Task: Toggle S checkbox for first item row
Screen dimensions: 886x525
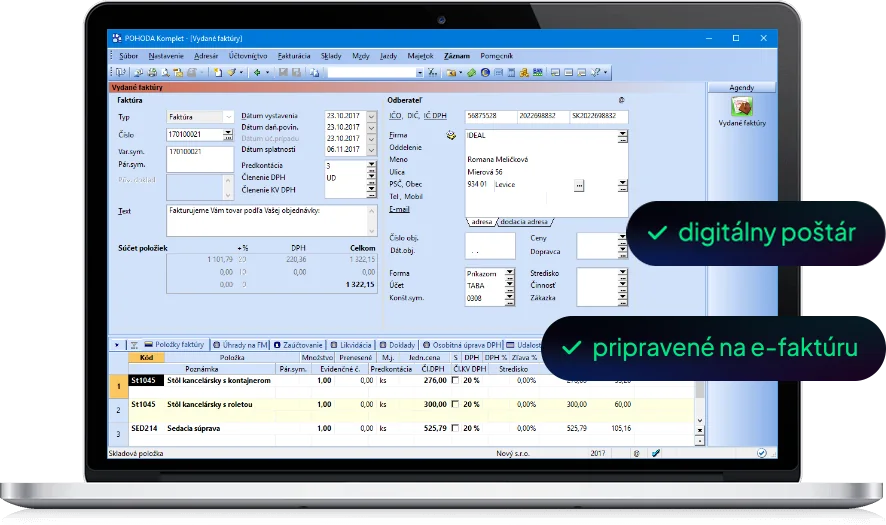Action: (x=455, y=381)
